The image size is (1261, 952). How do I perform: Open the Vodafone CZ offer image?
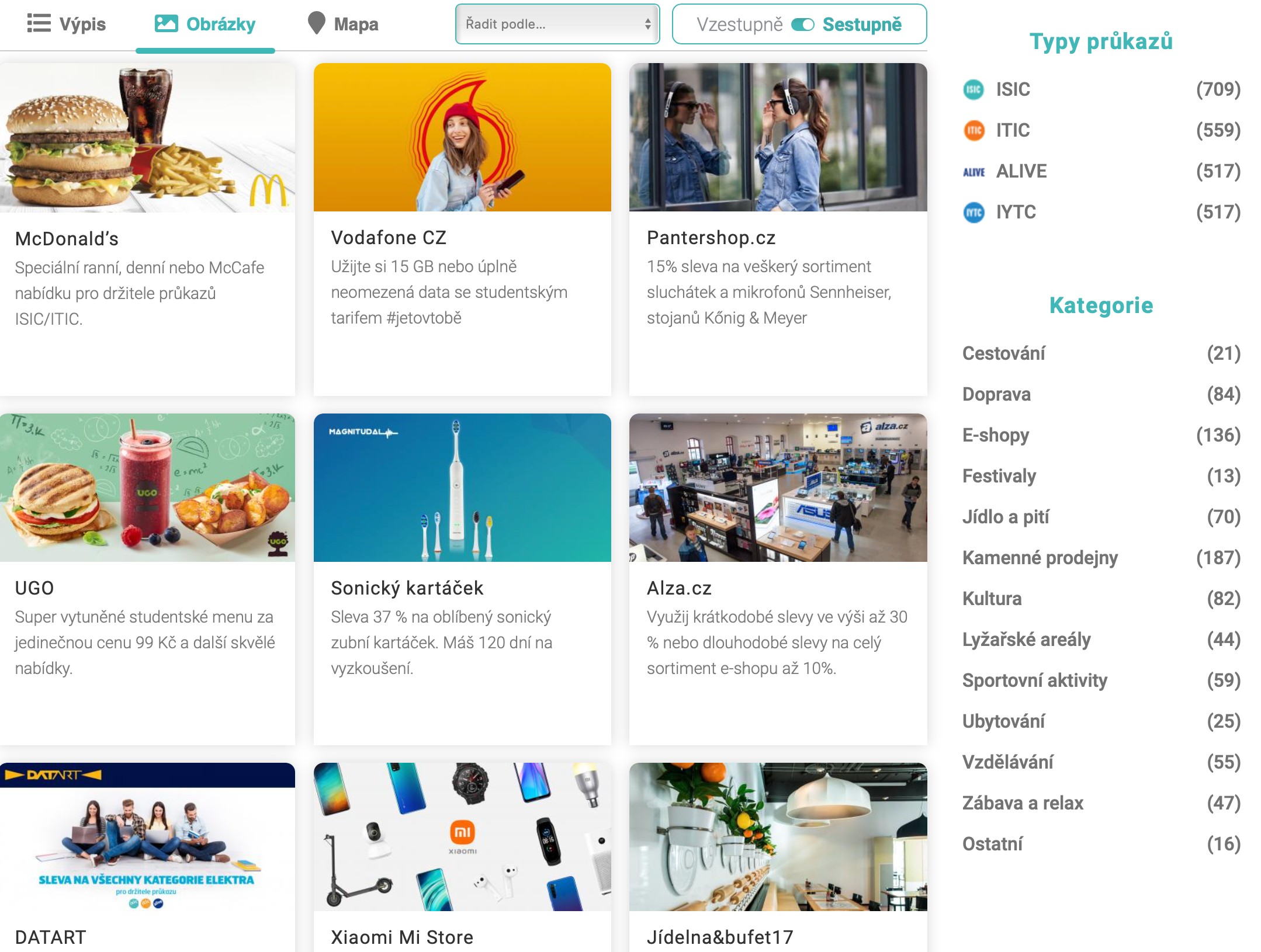pyautogui.click(x=462, y=137)
